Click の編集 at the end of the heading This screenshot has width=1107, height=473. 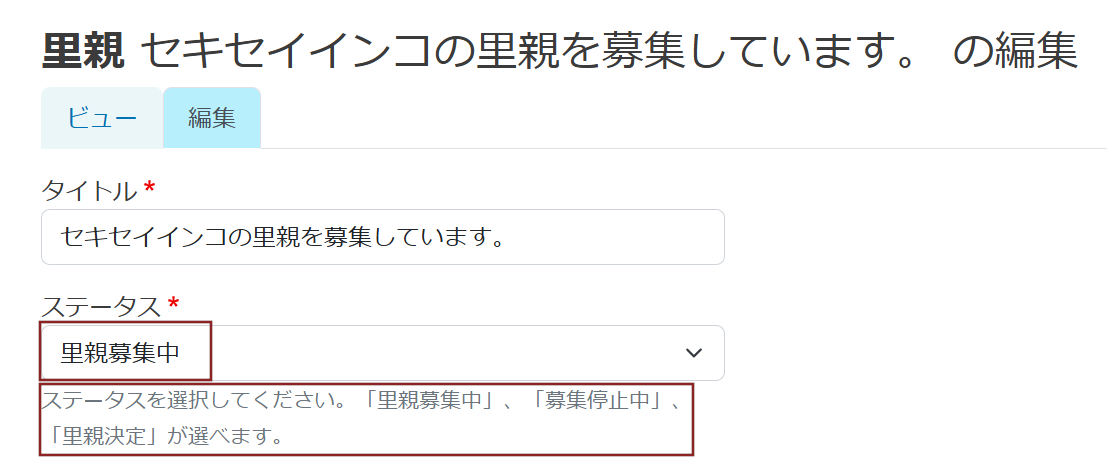click(x=1013, y=52)
